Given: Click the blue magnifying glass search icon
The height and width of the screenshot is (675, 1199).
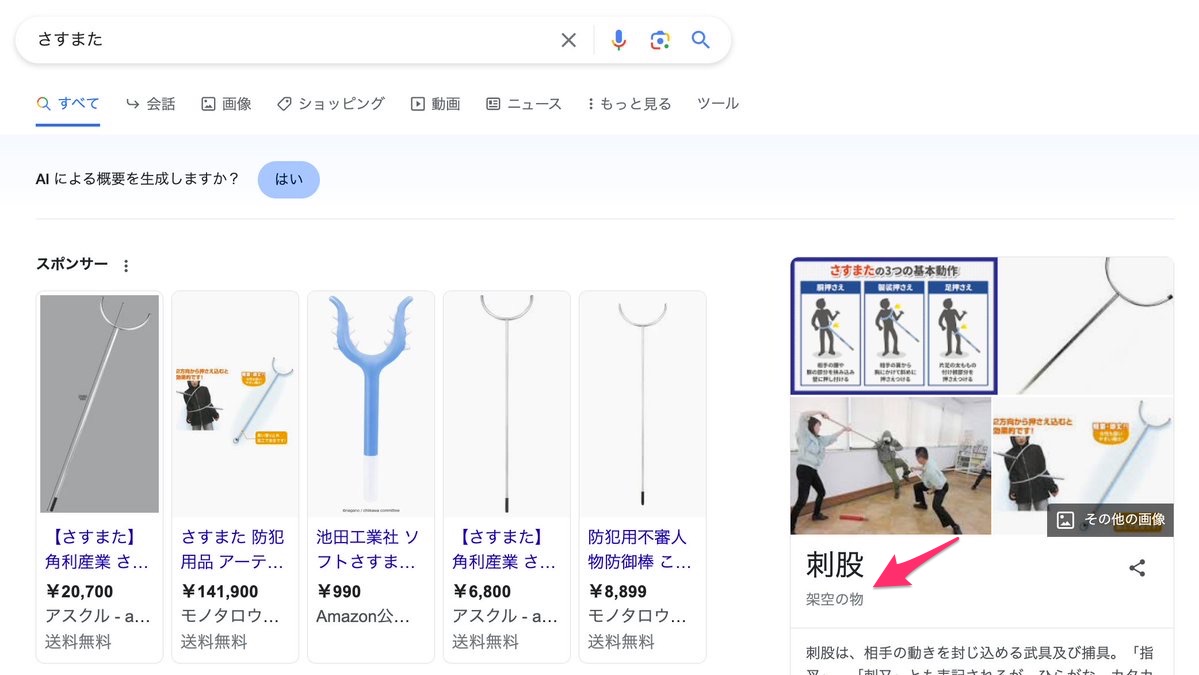Looking at the screenshot, I should tap(700, 40).
